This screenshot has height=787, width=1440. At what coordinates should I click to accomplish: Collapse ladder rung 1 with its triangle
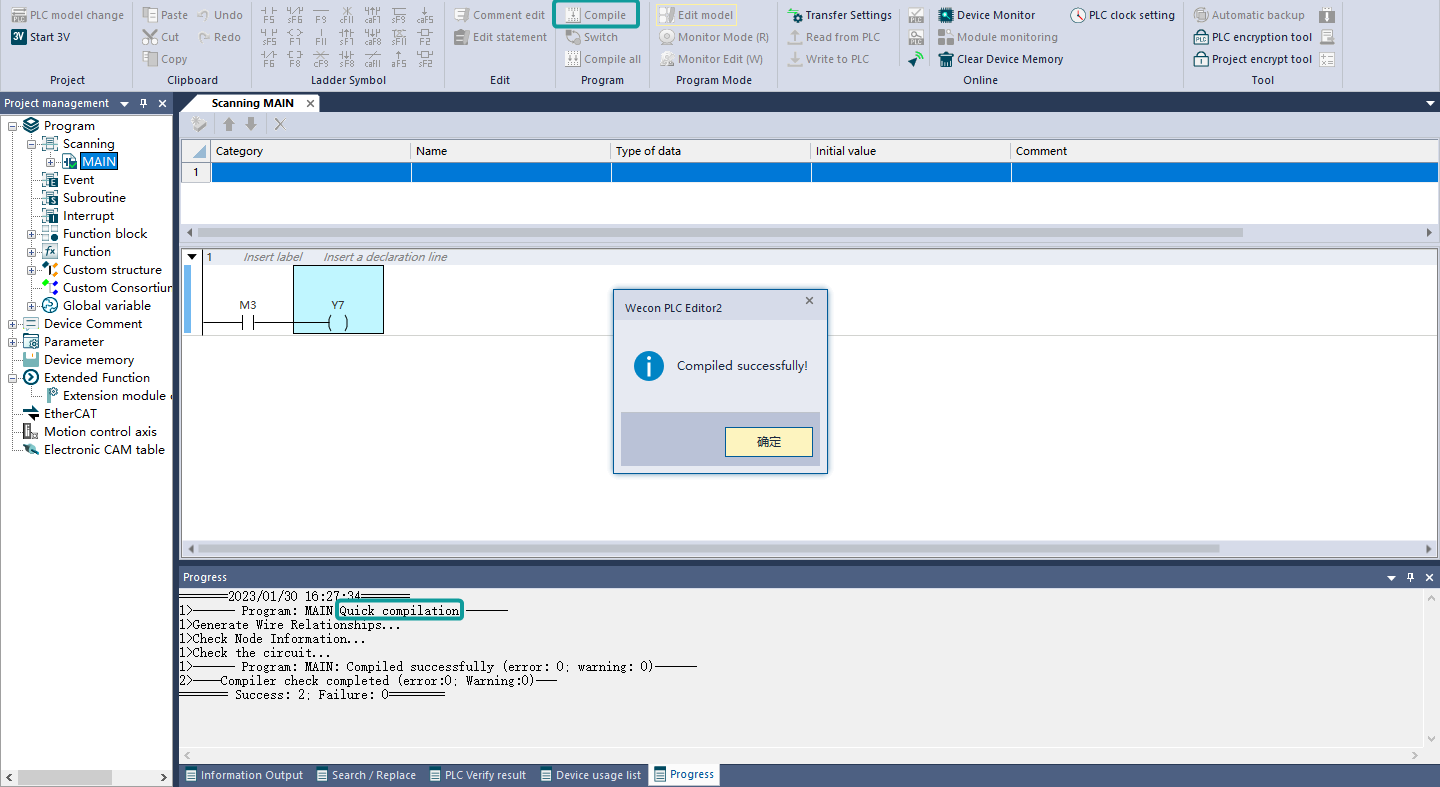click(192, 257)
